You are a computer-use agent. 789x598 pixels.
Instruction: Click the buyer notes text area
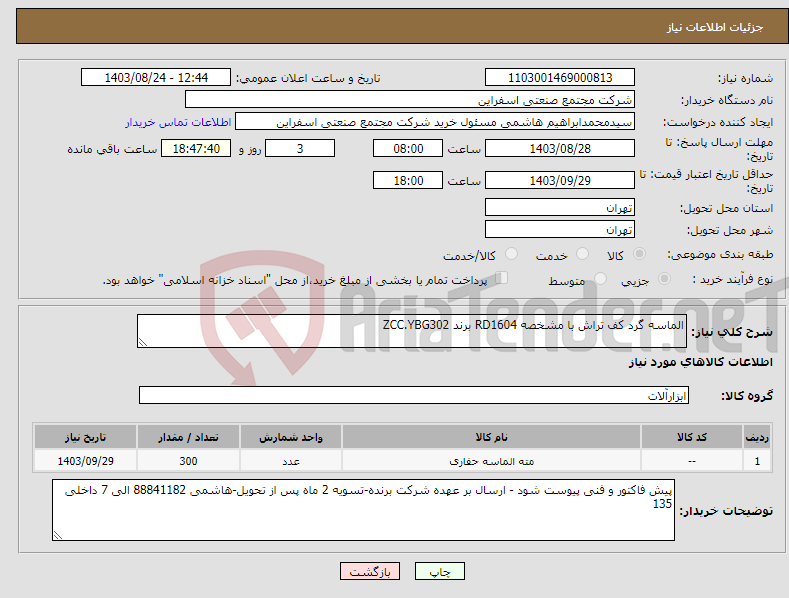(363, 510)
